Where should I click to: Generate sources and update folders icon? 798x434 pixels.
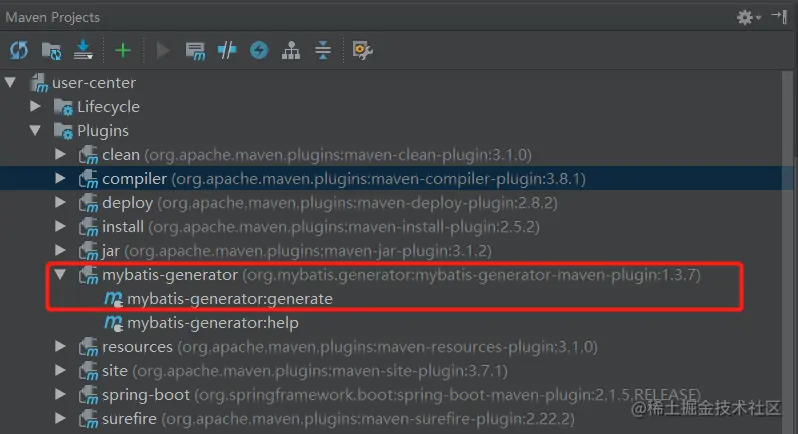click(51, 50)
